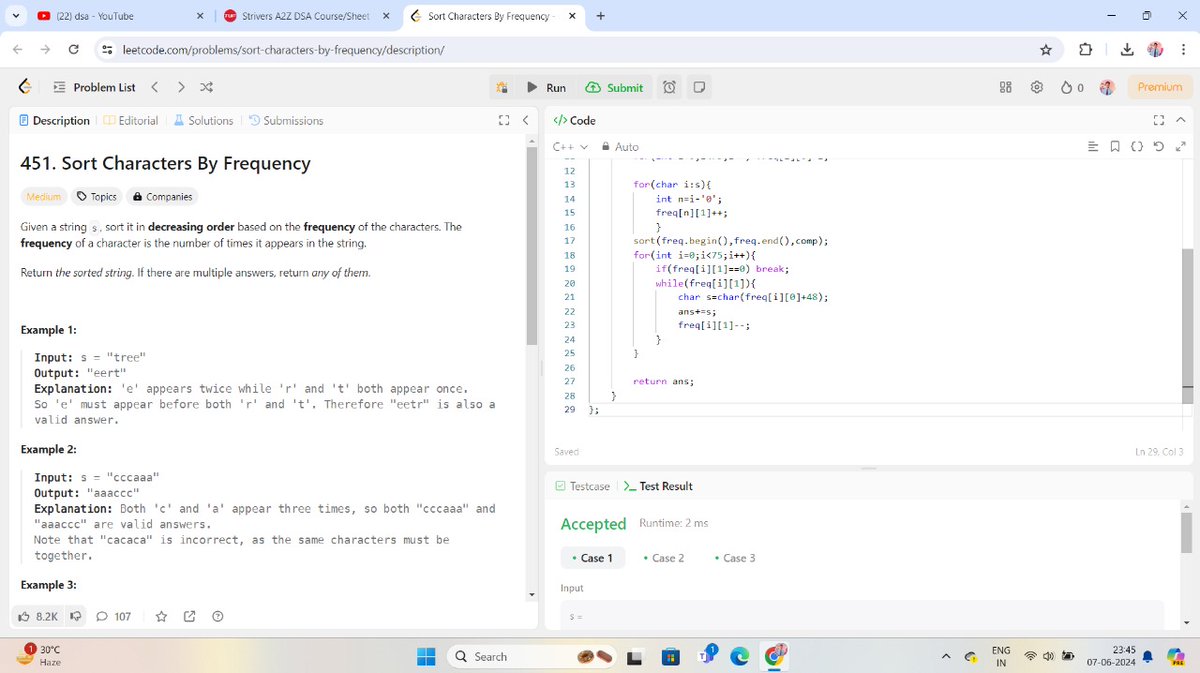
Task: Switch to the Testcase tab
Action: click(x=582, y=486)
